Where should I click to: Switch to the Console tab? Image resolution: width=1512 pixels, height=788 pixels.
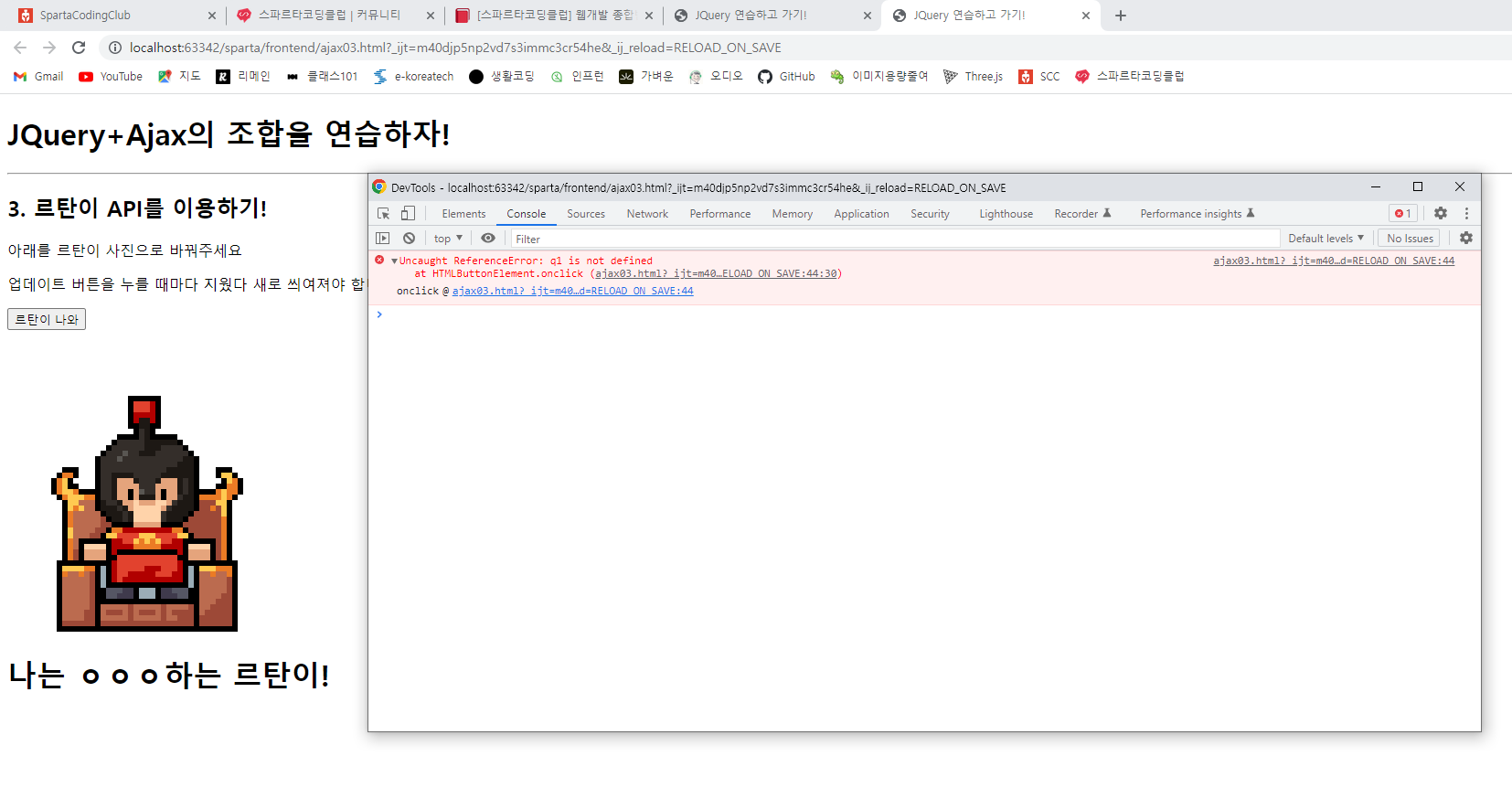527,214
